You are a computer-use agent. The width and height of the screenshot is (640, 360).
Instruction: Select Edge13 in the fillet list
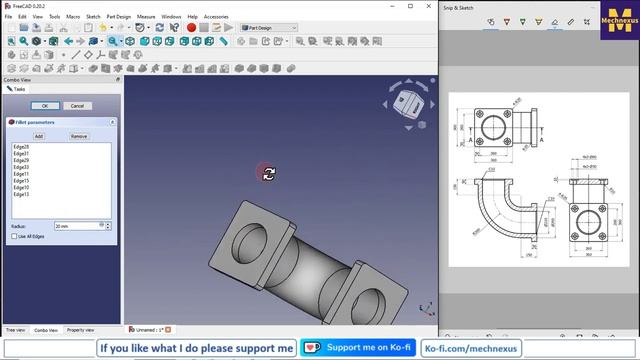21,194
